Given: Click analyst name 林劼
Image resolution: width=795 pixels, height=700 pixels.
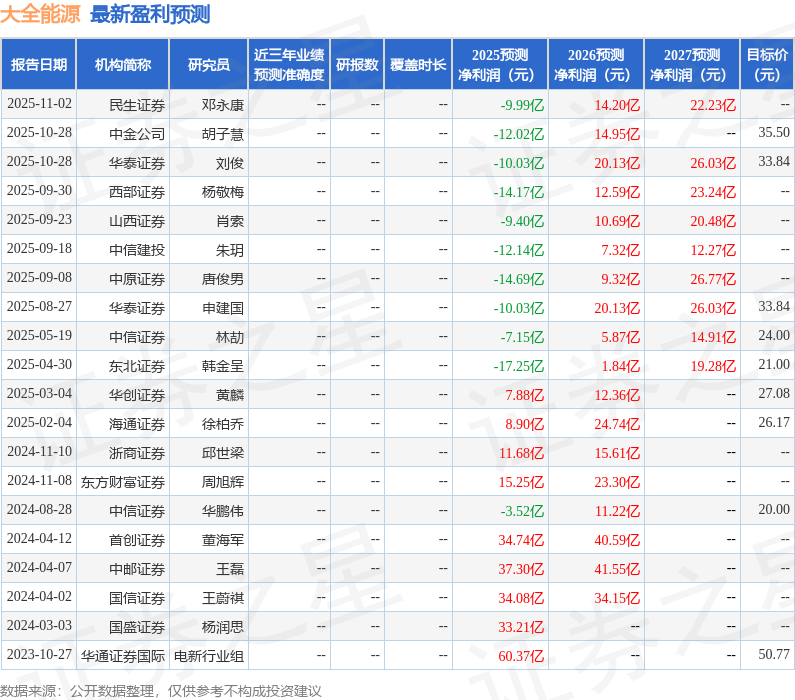Looking at the screenshot, I should 230,337.
